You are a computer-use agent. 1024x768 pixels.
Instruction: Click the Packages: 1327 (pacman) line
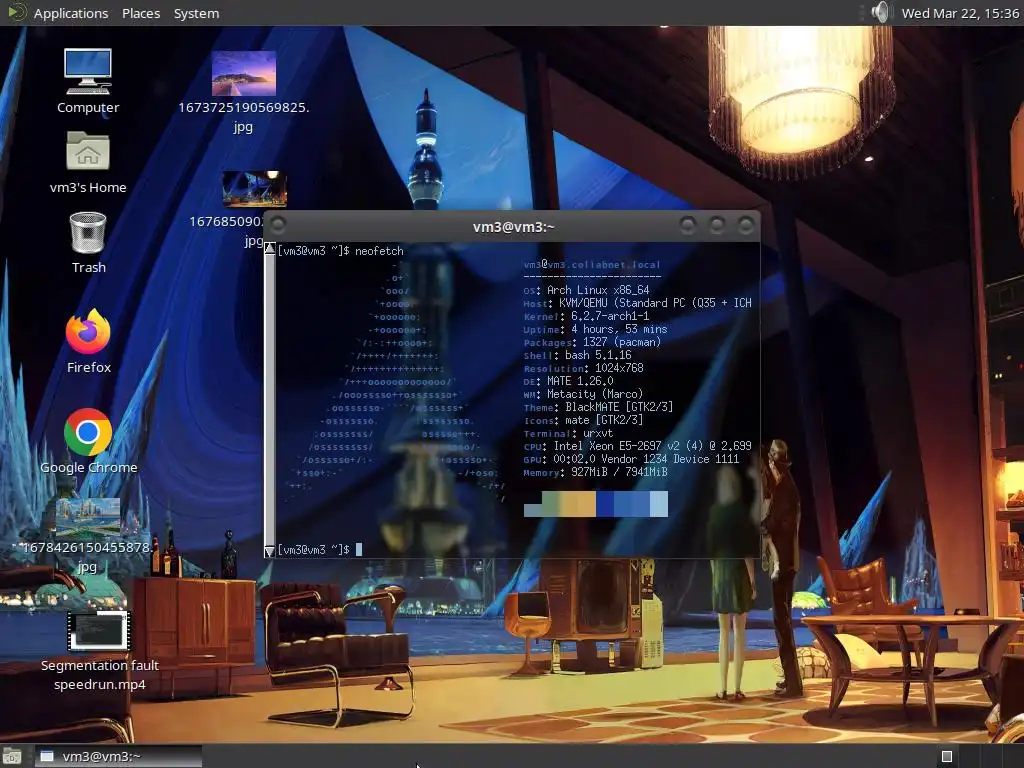[592, 342]
